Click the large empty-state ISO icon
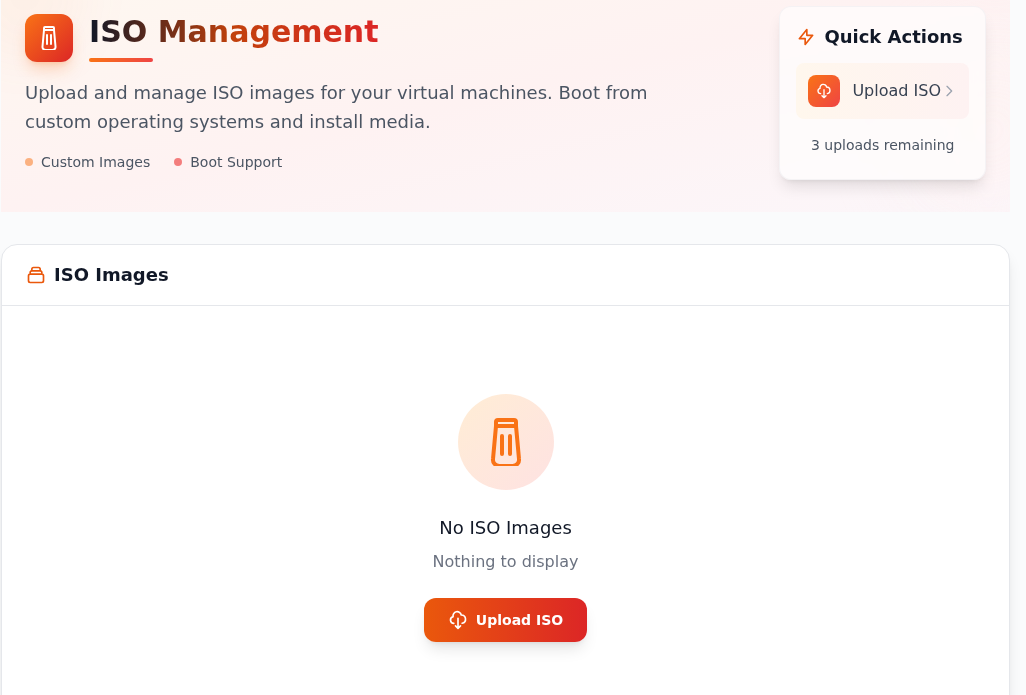 click(506, 442)
